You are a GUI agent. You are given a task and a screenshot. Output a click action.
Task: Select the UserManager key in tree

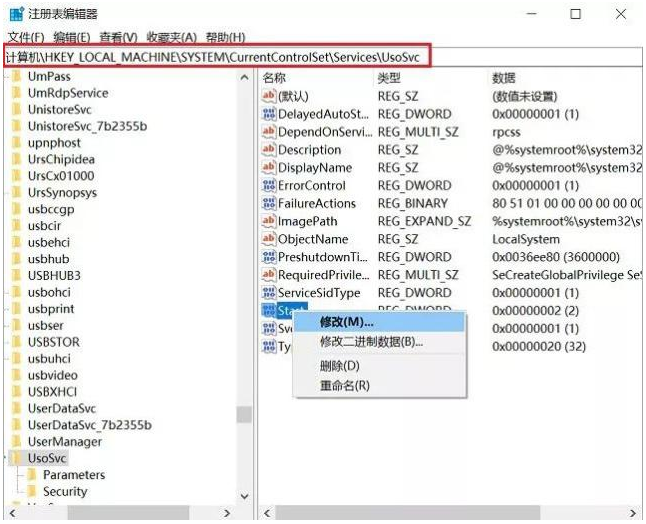pos(64,441)
